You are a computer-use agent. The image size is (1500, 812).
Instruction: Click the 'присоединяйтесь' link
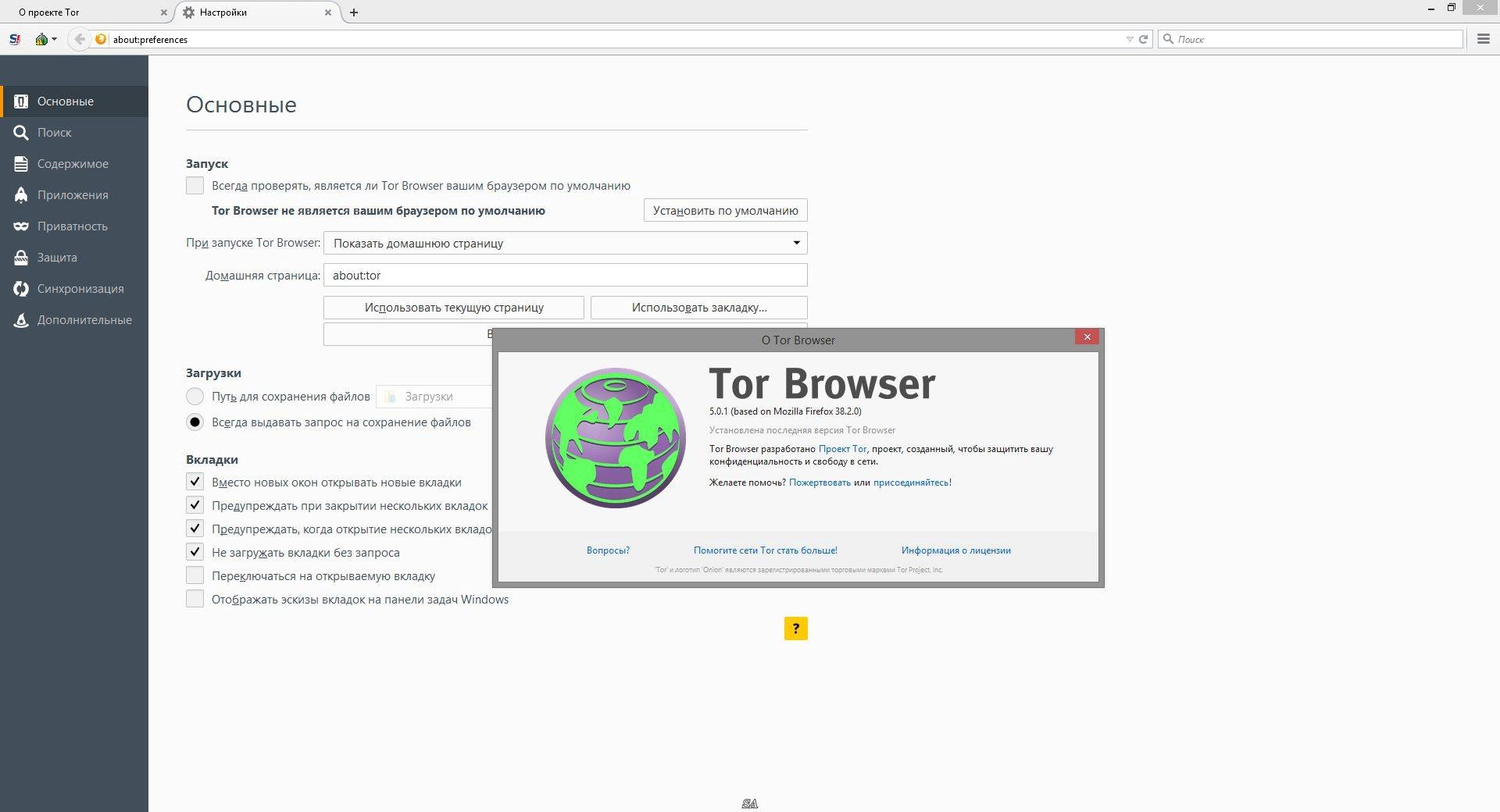[911, 483]
